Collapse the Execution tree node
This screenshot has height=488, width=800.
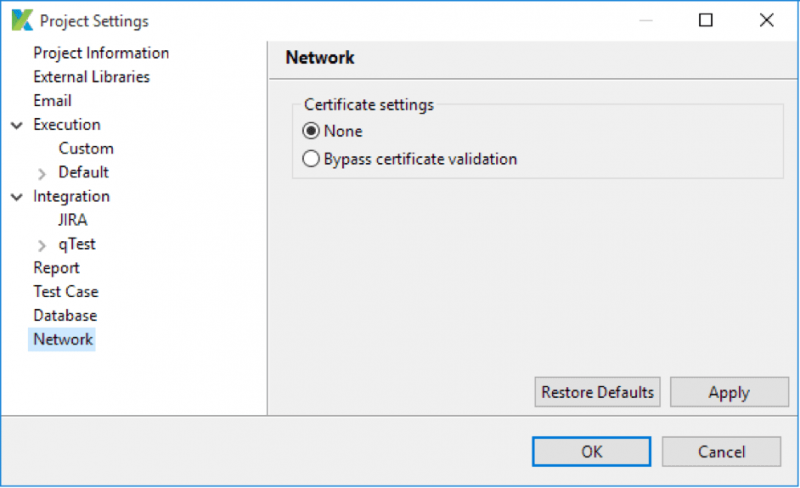tap(16, 125)
